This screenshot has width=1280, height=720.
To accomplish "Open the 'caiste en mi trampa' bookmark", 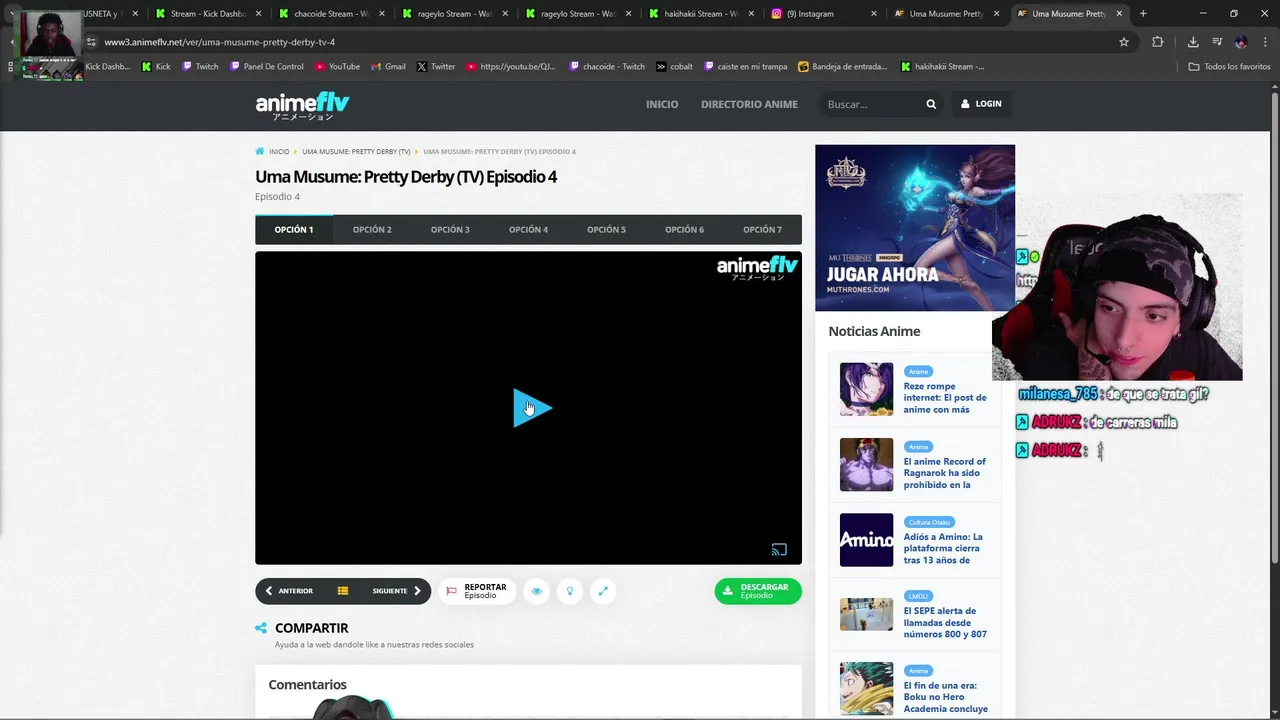I will click(746, 67).
